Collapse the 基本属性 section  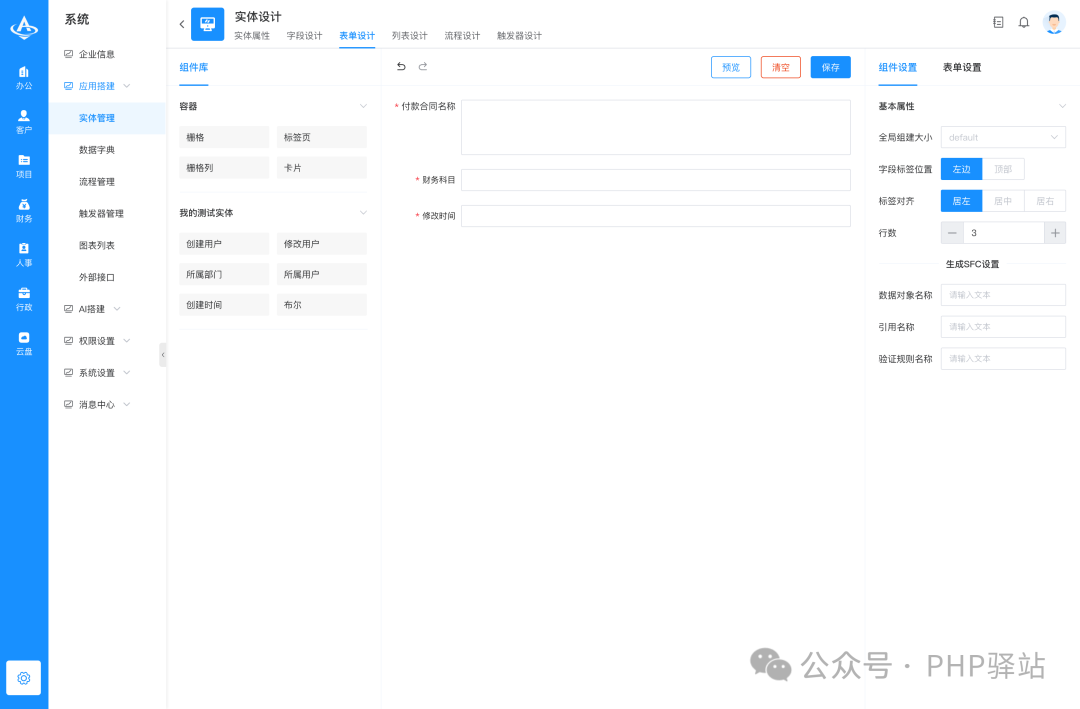click(x=1062, y=106)
